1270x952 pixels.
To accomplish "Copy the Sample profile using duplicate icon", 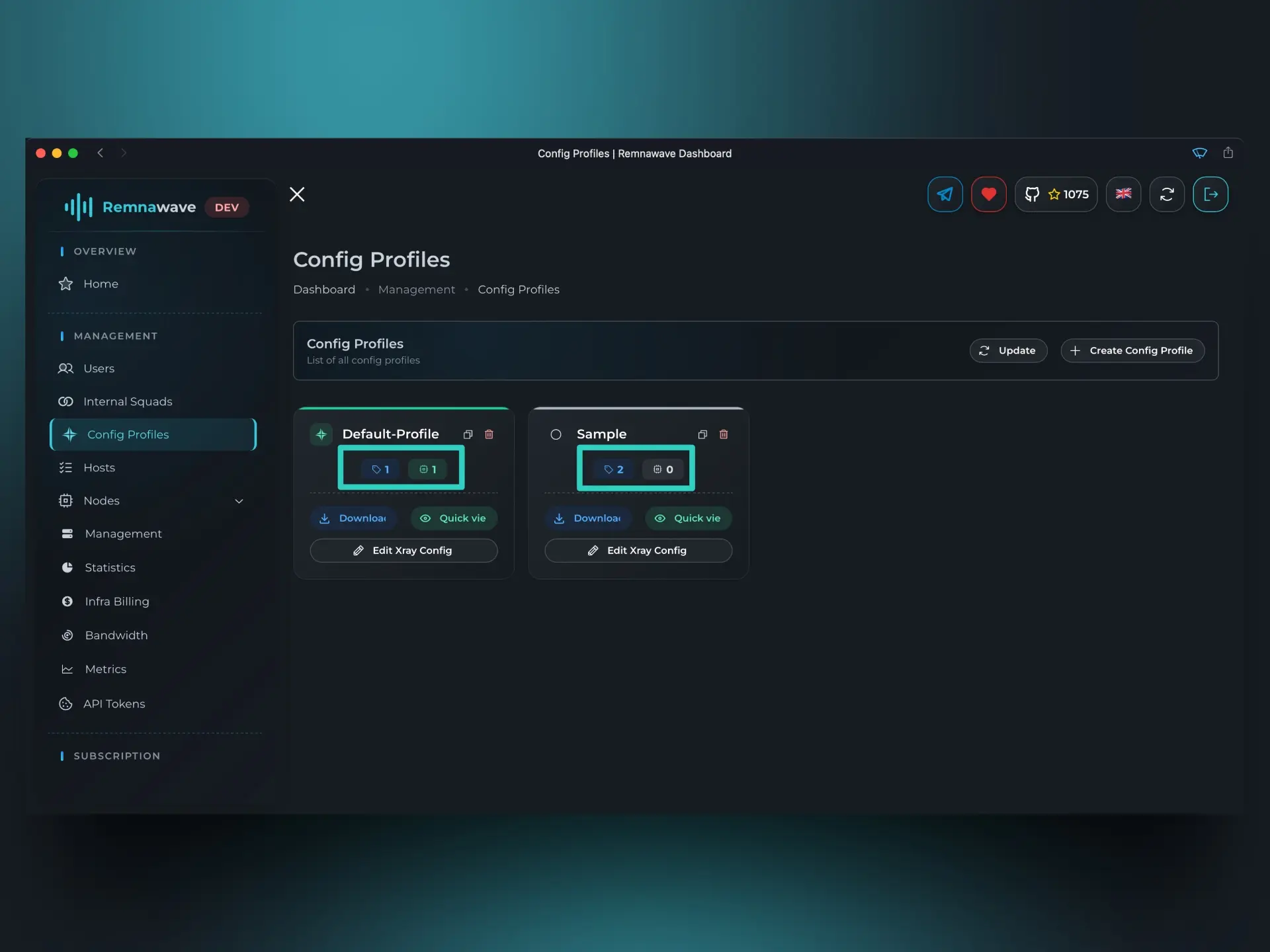I will [x=702, y=434].
